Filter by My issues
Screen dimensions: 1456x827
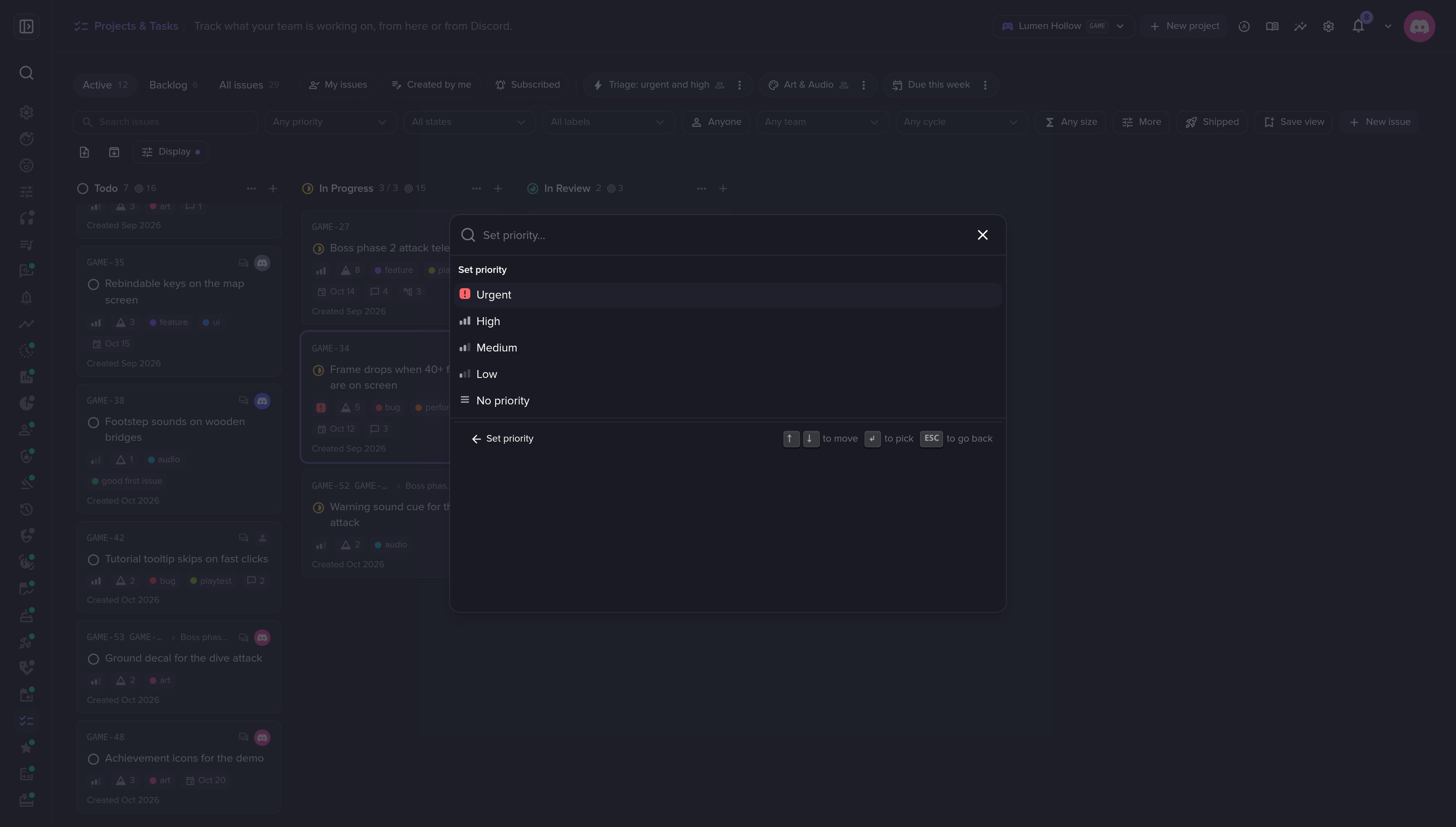click(338, 85)
